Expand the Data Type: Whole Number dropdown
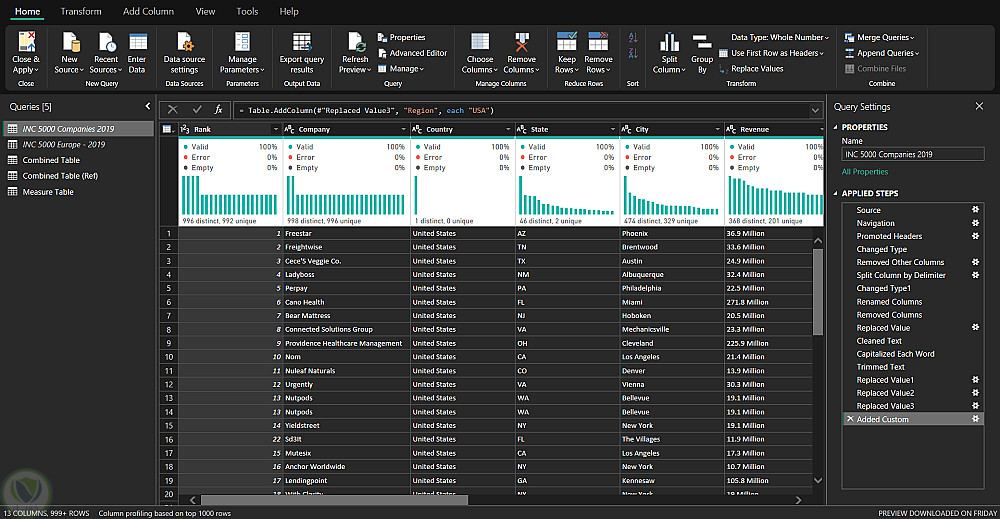 (826, 38)
